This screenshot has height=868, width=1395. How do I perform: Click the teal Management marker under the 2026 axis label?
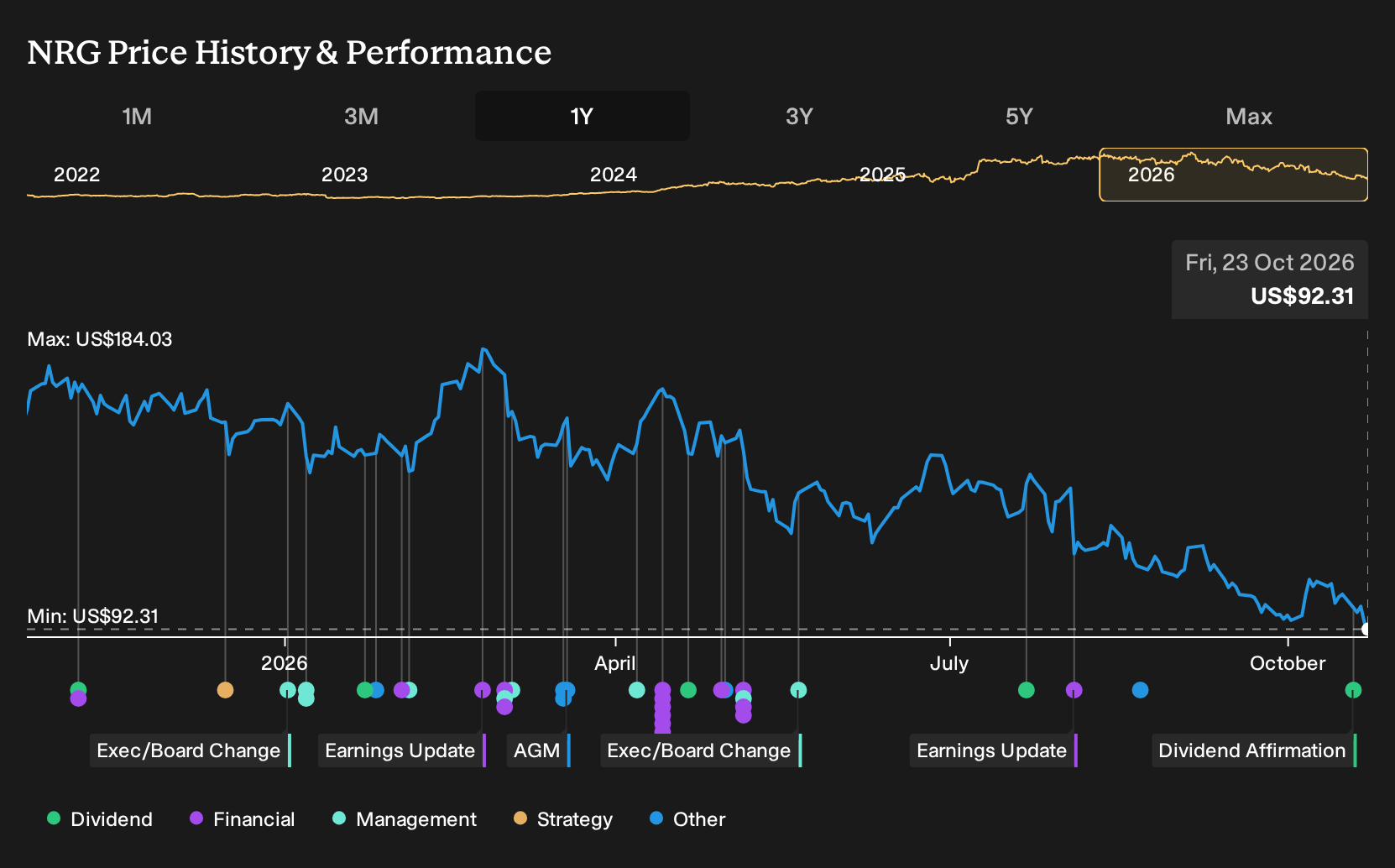click(288, 690)
